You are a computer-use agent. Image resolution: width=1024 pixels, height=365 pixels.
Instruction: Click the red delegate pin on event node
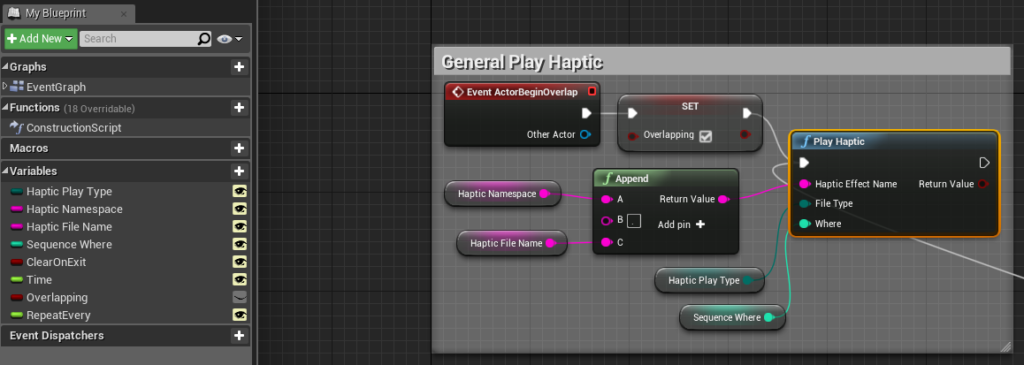point(592,91)
